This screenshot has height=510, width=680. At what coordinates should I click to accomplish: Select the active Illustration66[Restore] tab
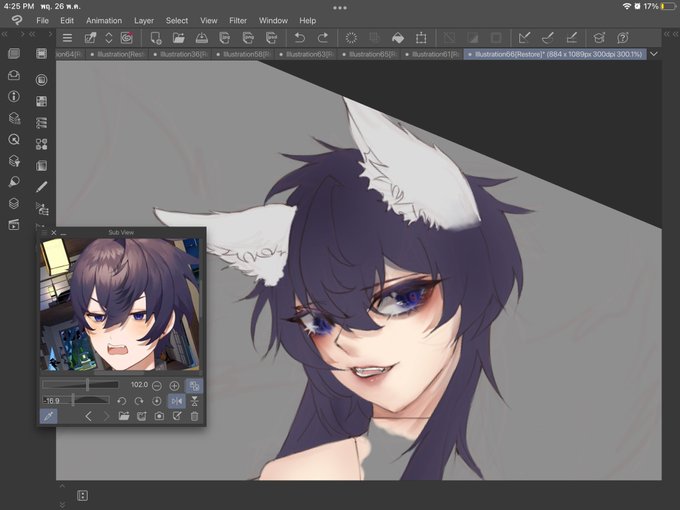[x=555, y=54]
